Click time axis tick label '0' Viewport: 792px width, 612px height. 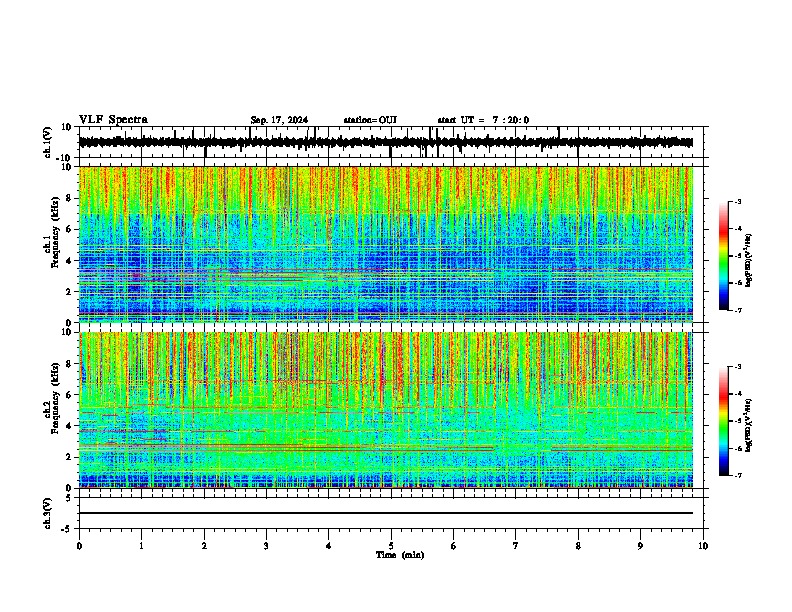(x=79, y=546)
